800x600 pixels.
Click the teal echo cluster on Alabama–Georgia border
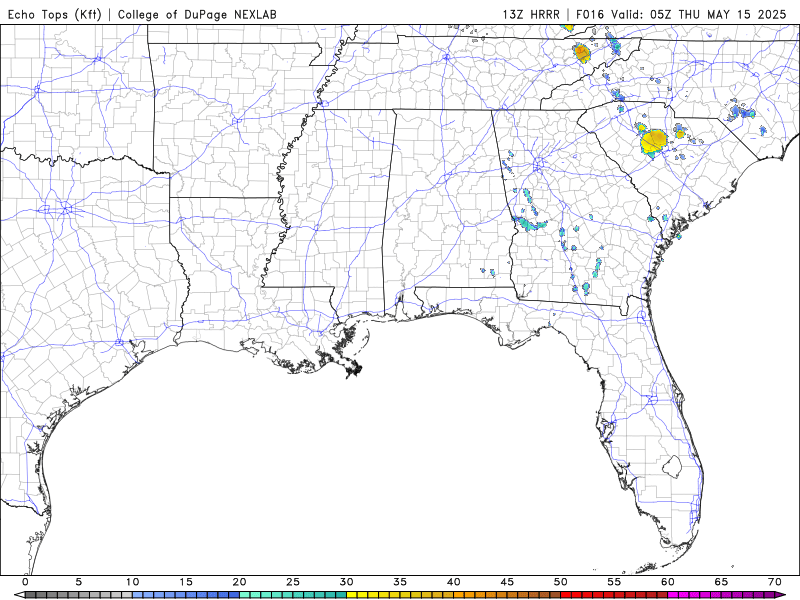point(528,223)
